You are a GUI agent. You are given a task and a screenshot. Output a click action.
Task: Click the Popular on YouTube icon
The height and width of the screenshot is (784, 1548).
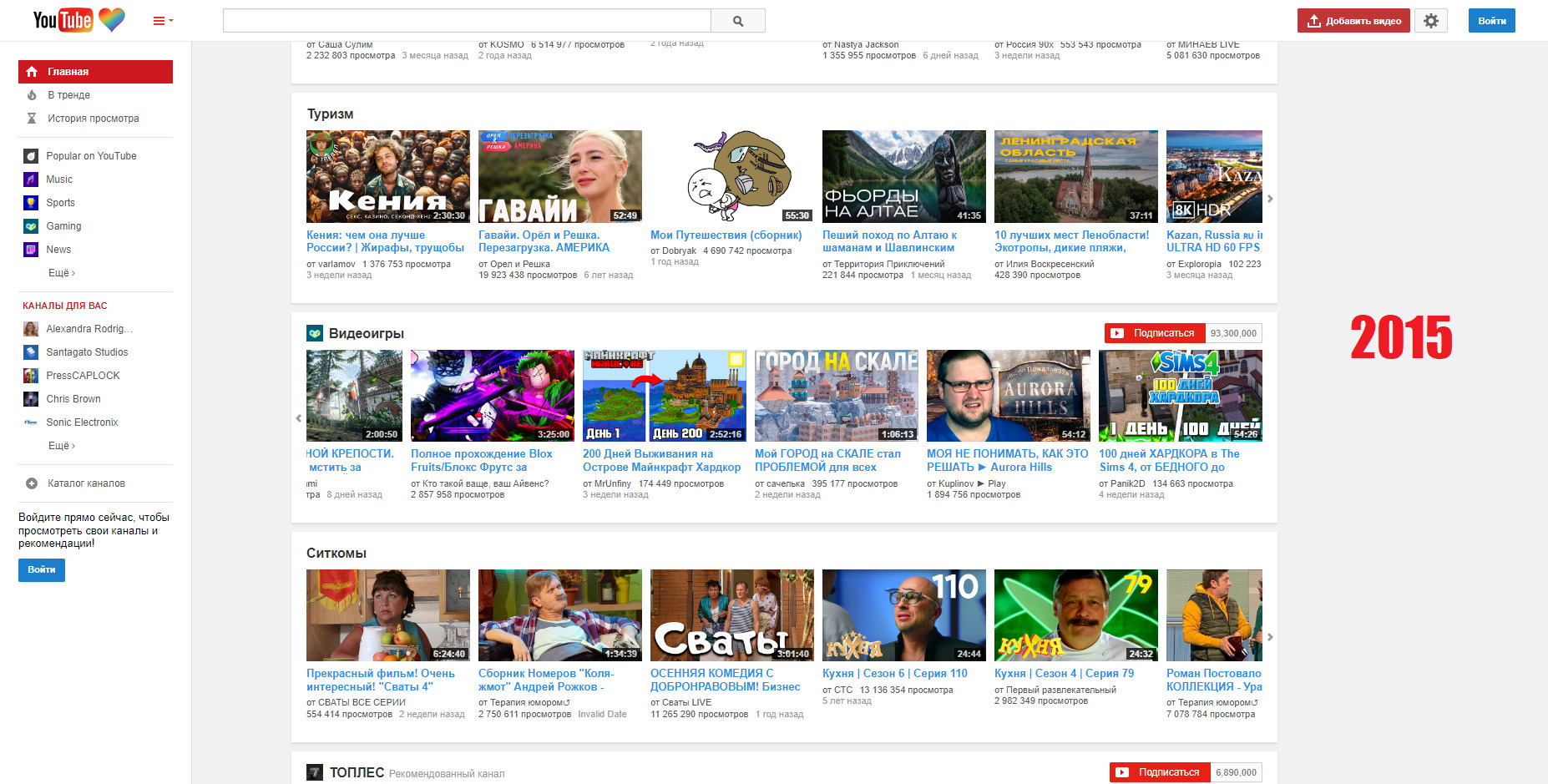(31, 156)
